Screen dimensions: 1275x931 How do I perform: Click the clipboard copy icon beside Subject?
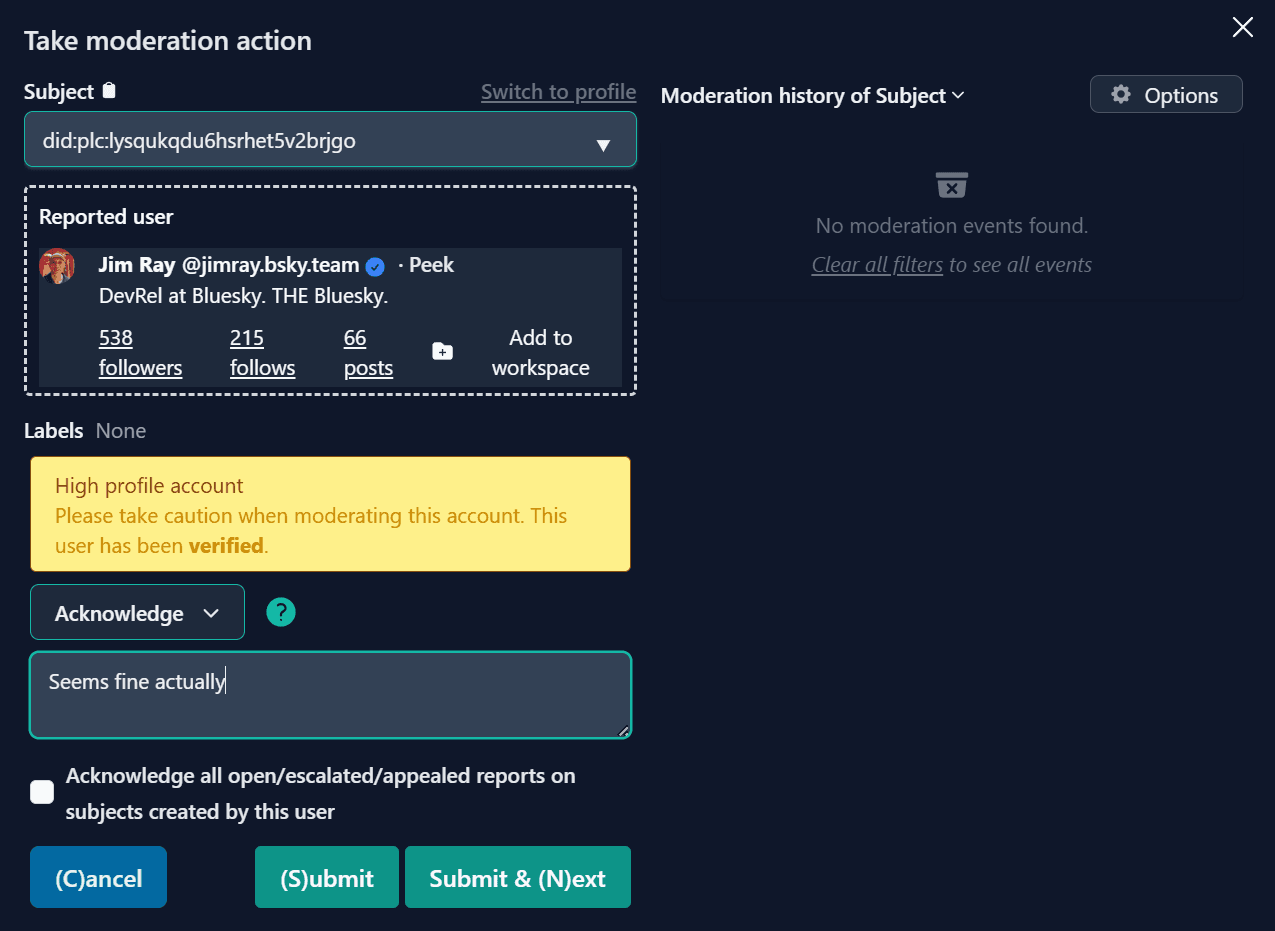[110, 91]
